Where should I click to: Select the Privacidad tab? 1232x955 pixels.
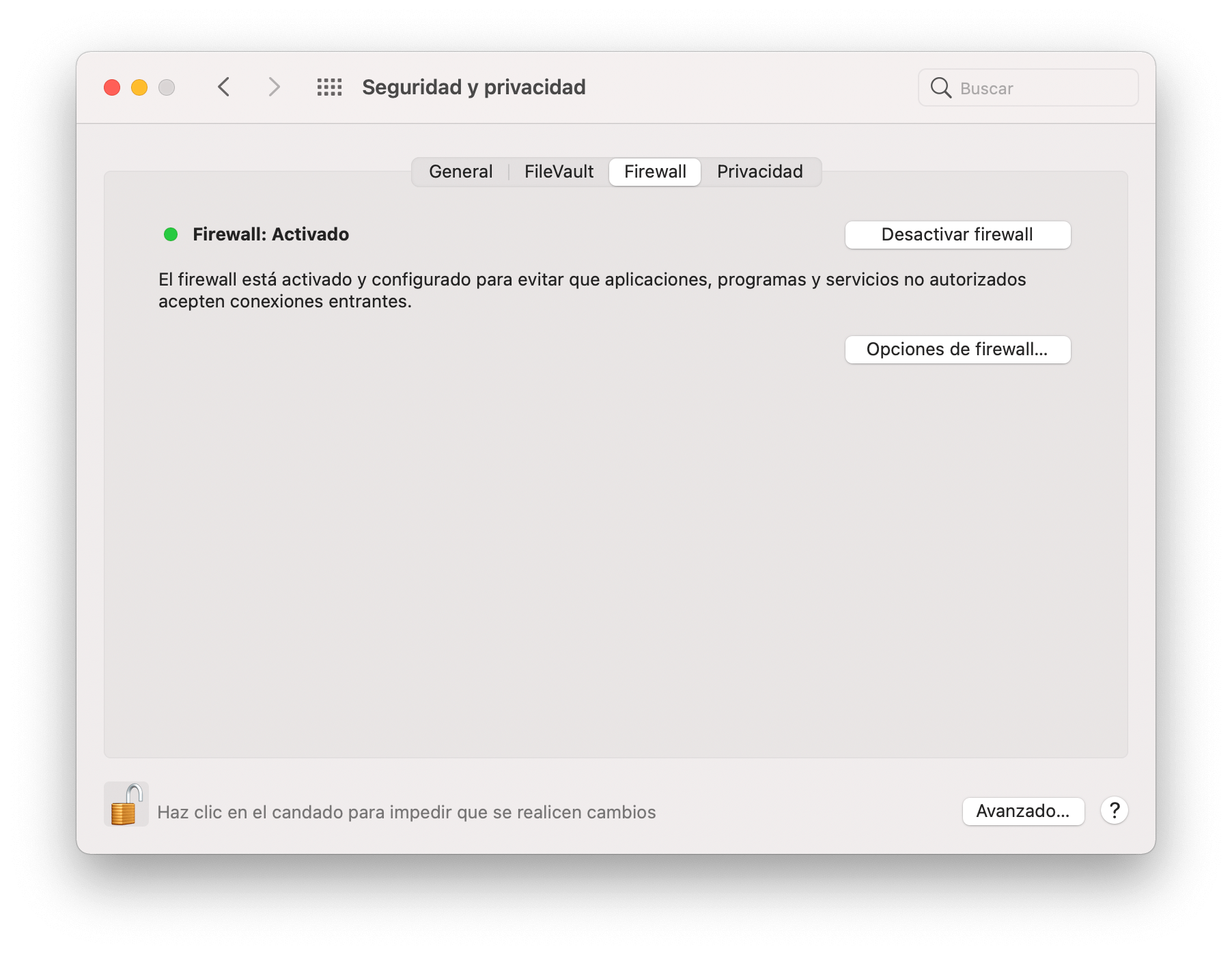click(x=759, y=171)
